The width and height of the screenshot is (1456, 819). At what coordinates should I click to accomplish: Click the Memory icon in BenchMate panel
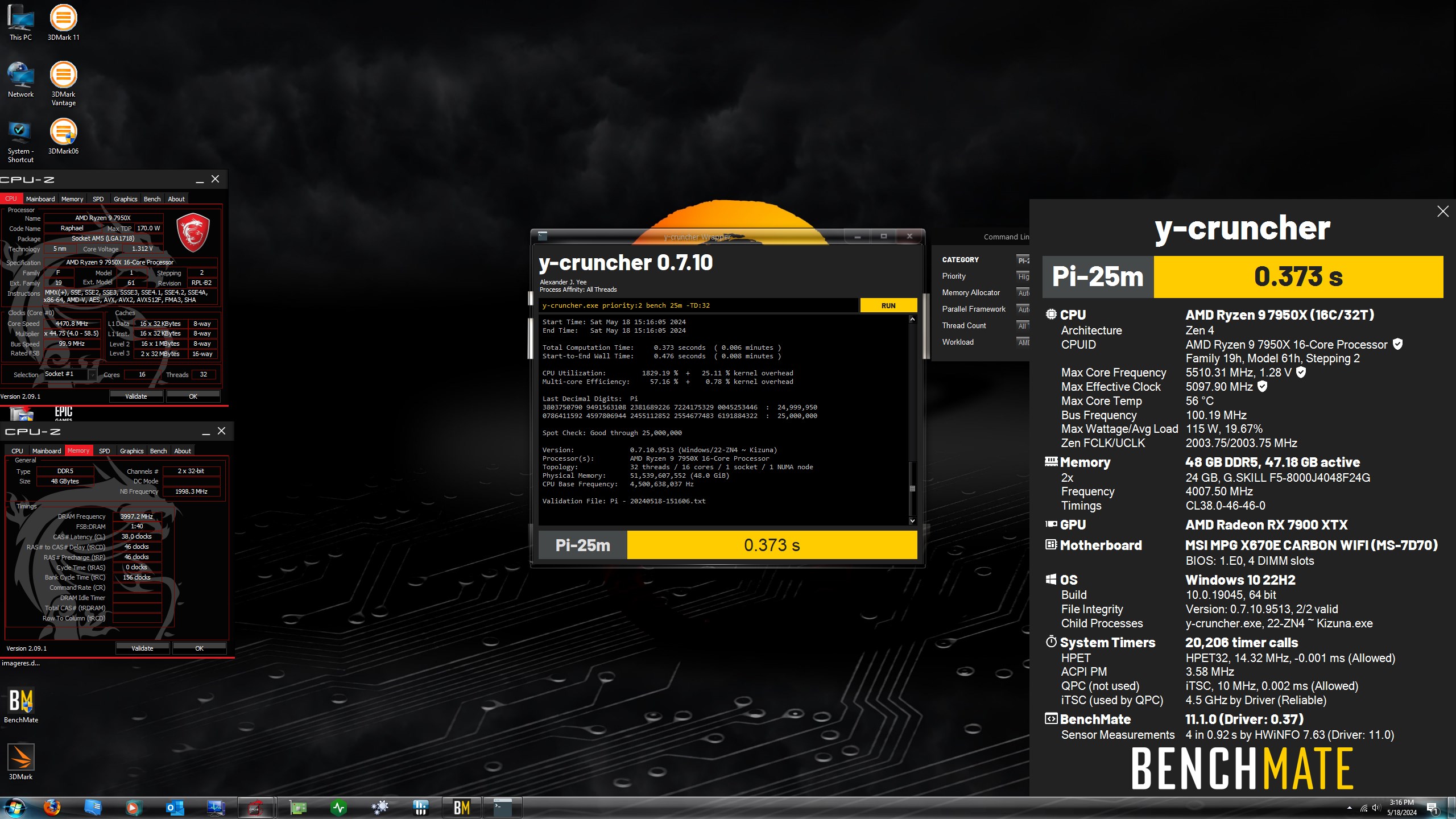(1051, 461)
